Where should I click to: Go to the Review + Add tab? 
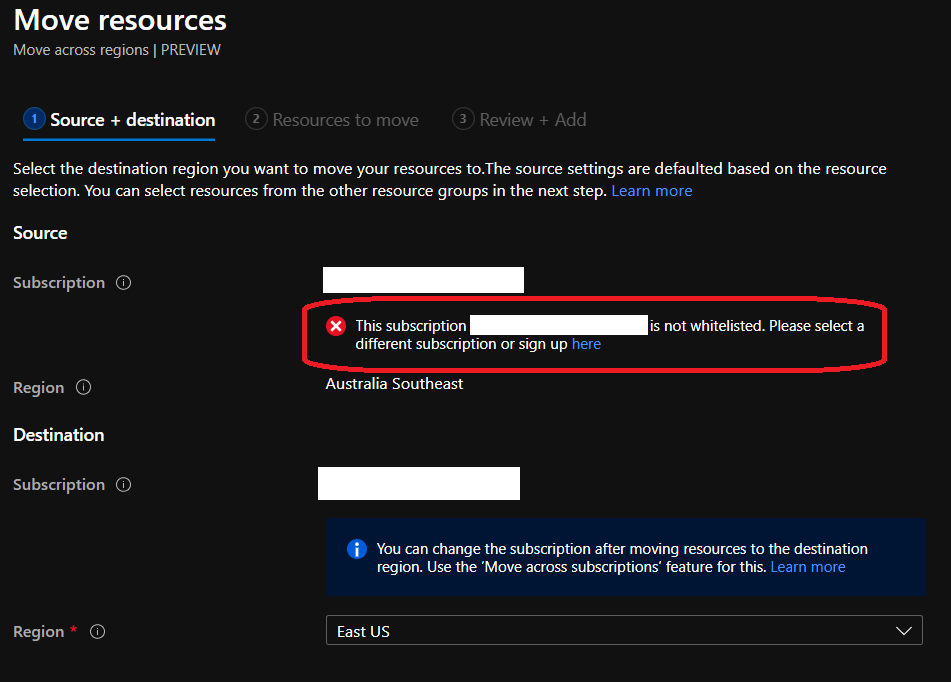532,120
